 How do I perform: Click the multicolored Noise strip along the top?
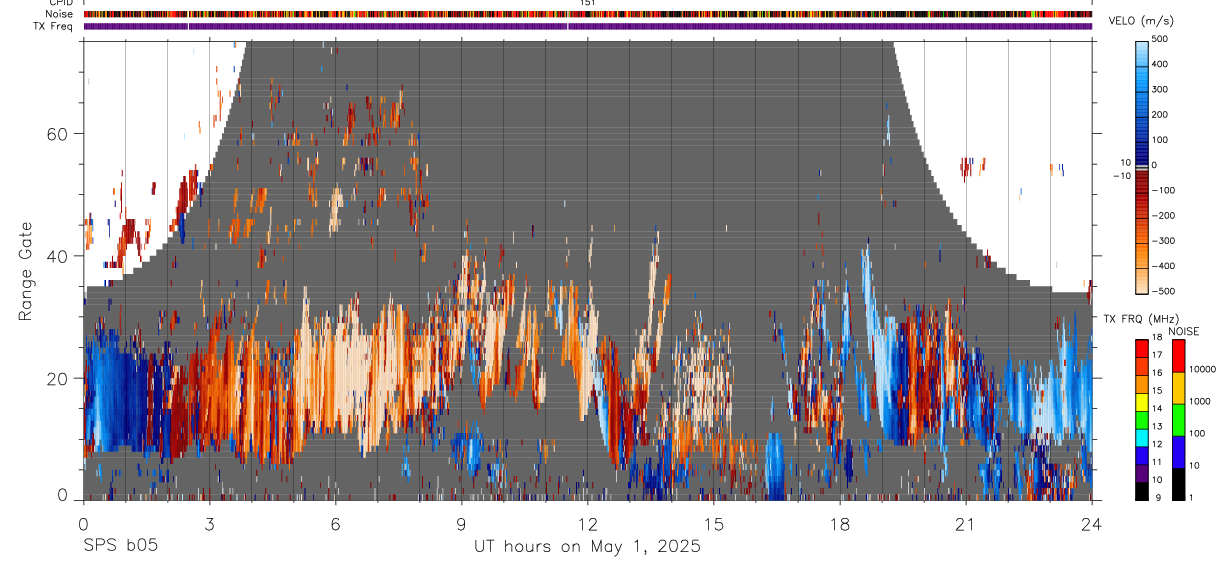coord(588,14)
